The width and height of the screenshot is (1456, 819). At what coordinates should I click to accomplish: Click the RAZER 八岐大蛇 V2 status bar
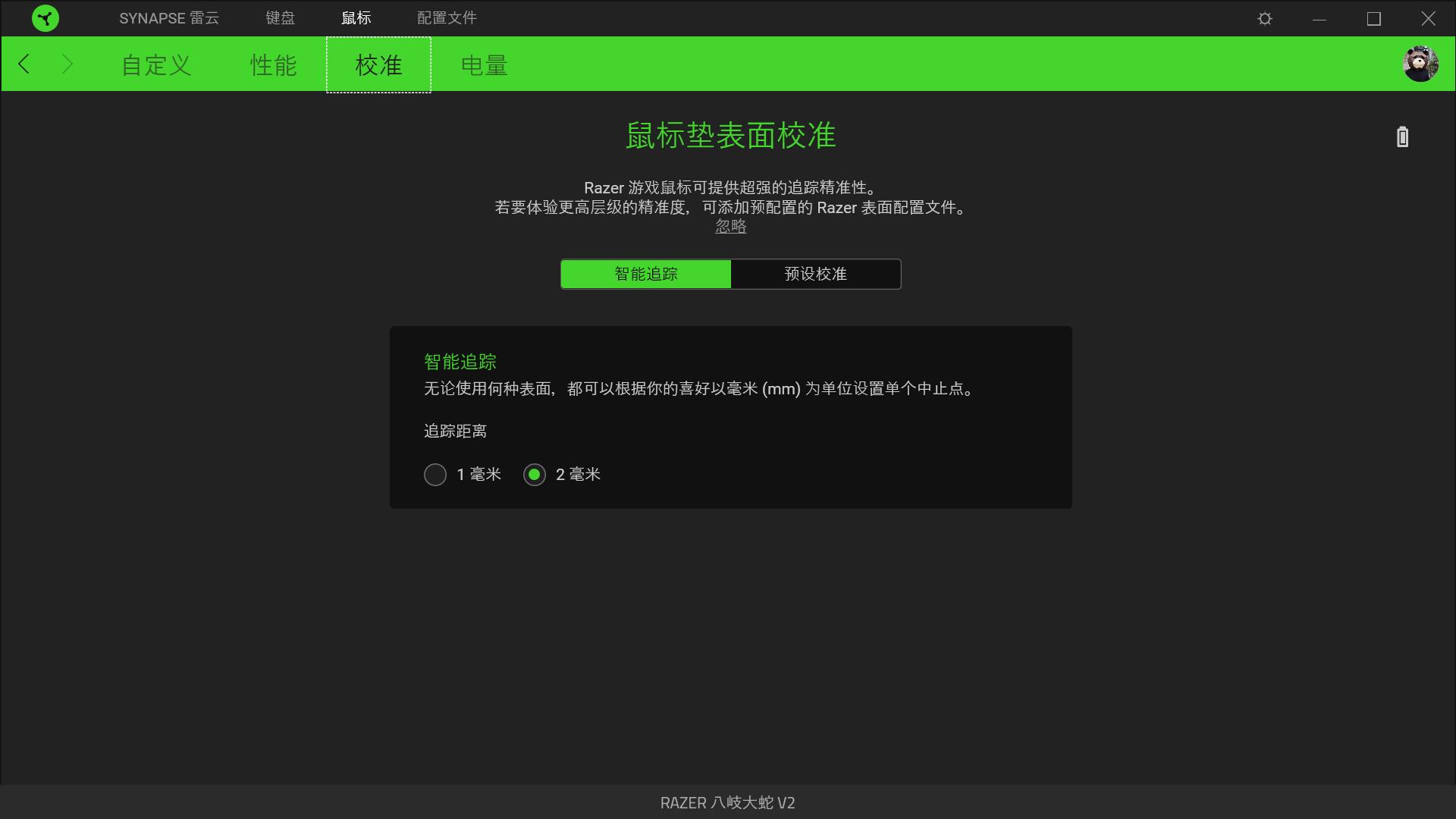[x=728, y=803]
